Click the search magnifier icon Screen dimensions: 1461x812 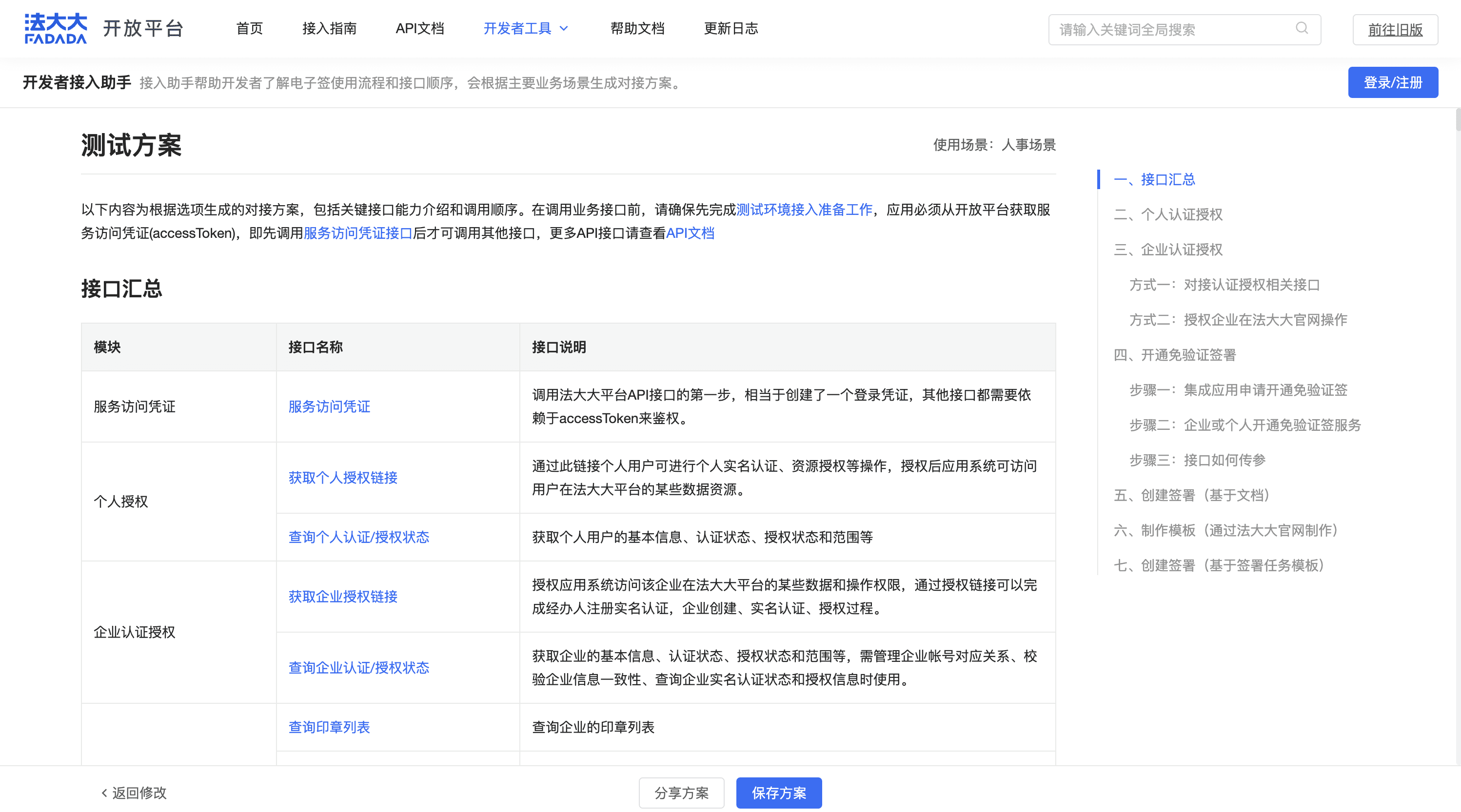click(1302, 28)
